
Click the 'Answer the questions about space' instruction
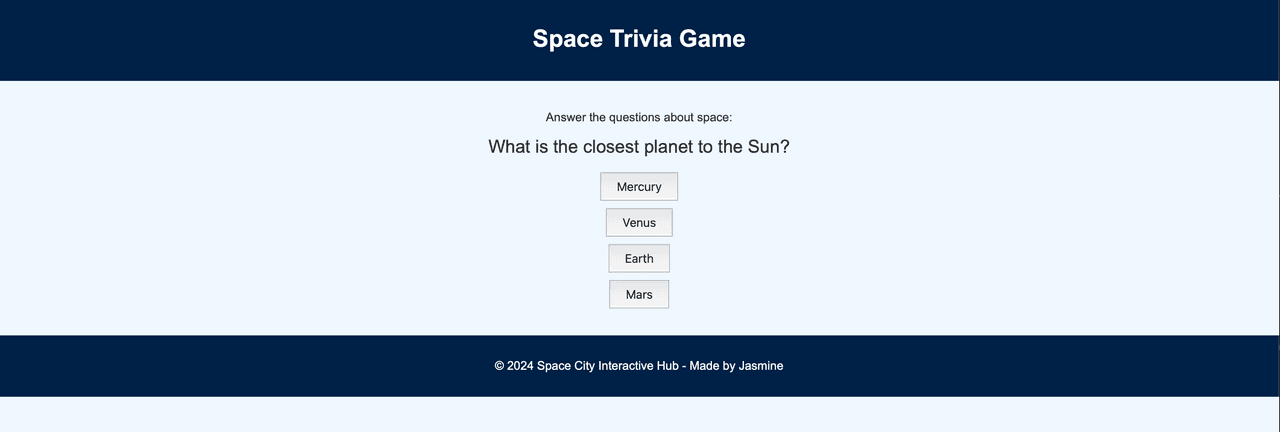[x=639, y=117]
